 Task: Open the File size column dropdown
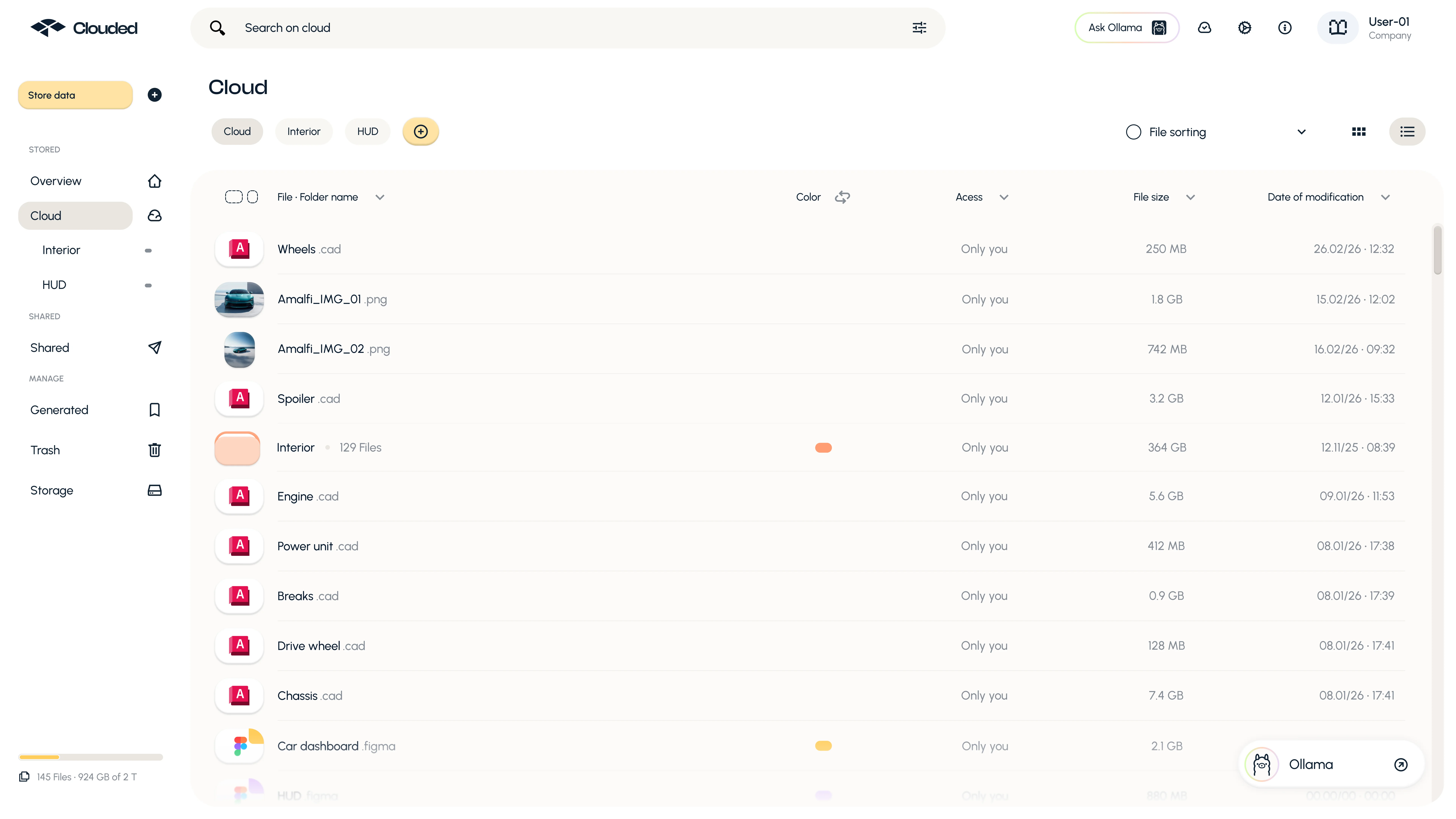click(1190, 197)
